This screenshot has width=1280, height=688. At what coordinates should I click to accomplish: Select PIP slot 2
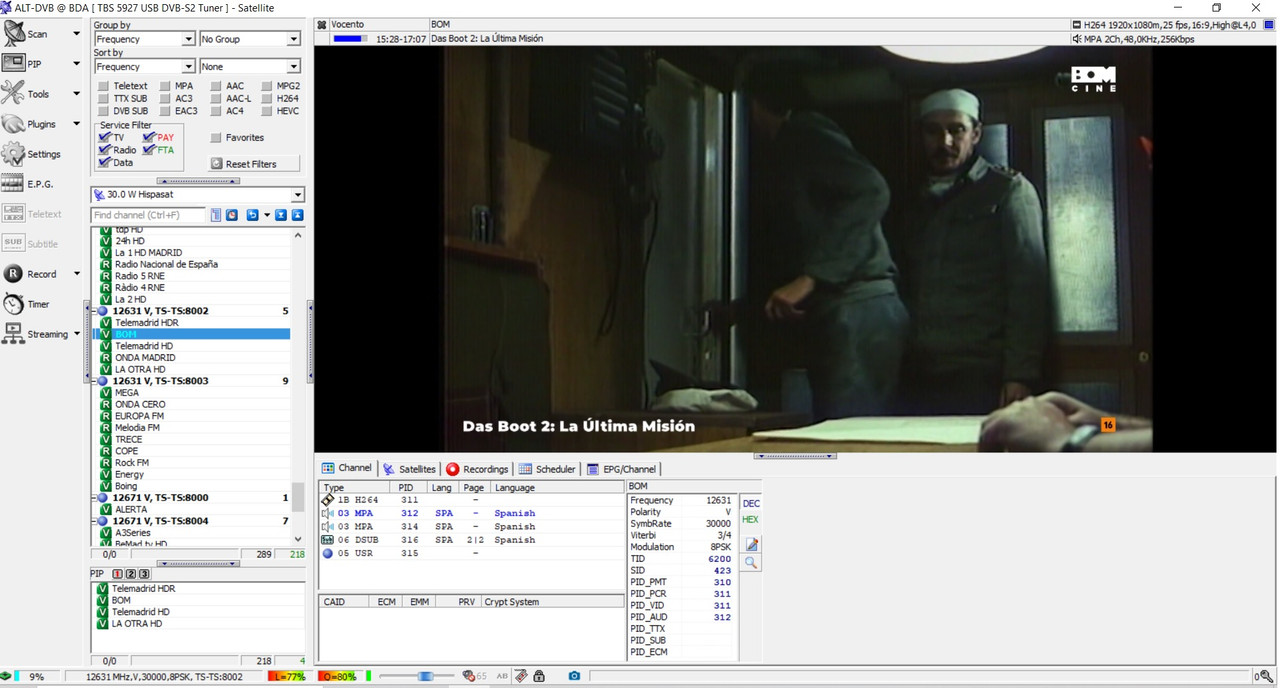point(131,574)
